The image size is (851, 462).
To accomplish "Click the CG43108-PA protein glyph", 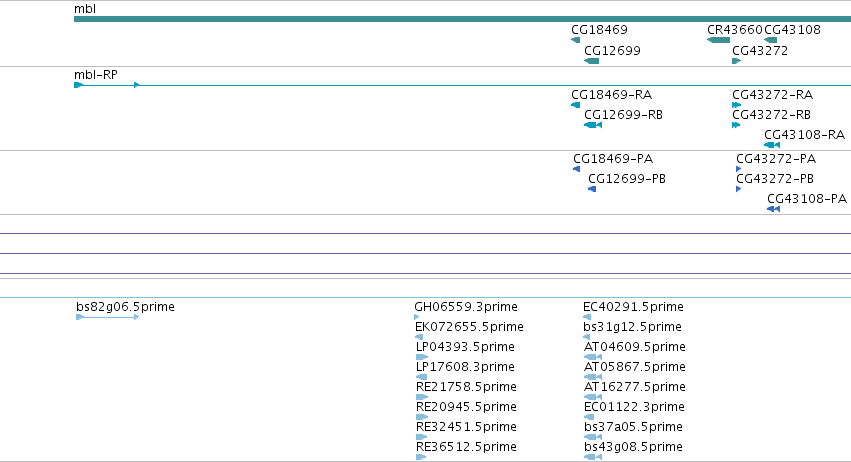I will coord(773,209).
